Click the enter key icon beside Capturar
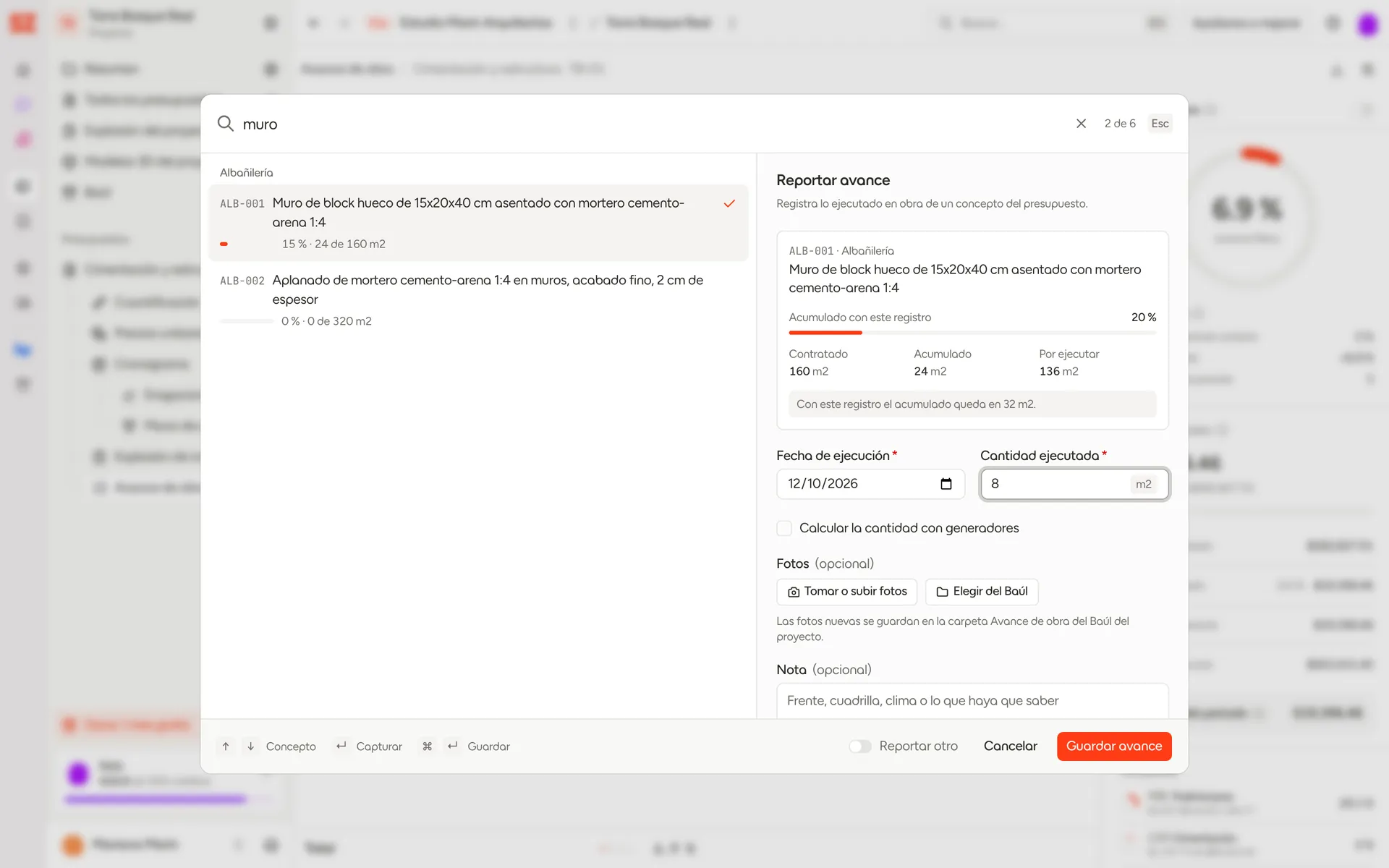 [x=341, y=746]
